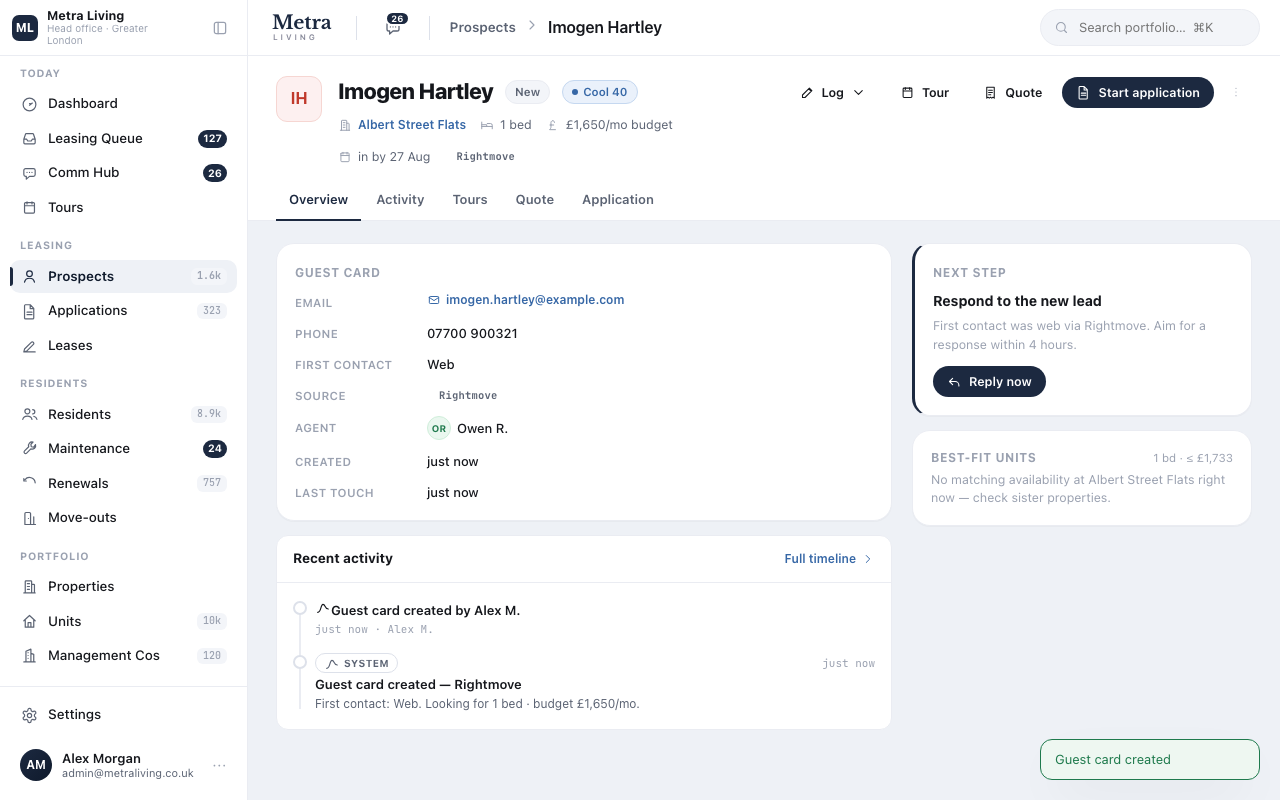Click the SYSTEM tag in recent activity
The width and height of the screenshot is (1280, 800).
356,664
